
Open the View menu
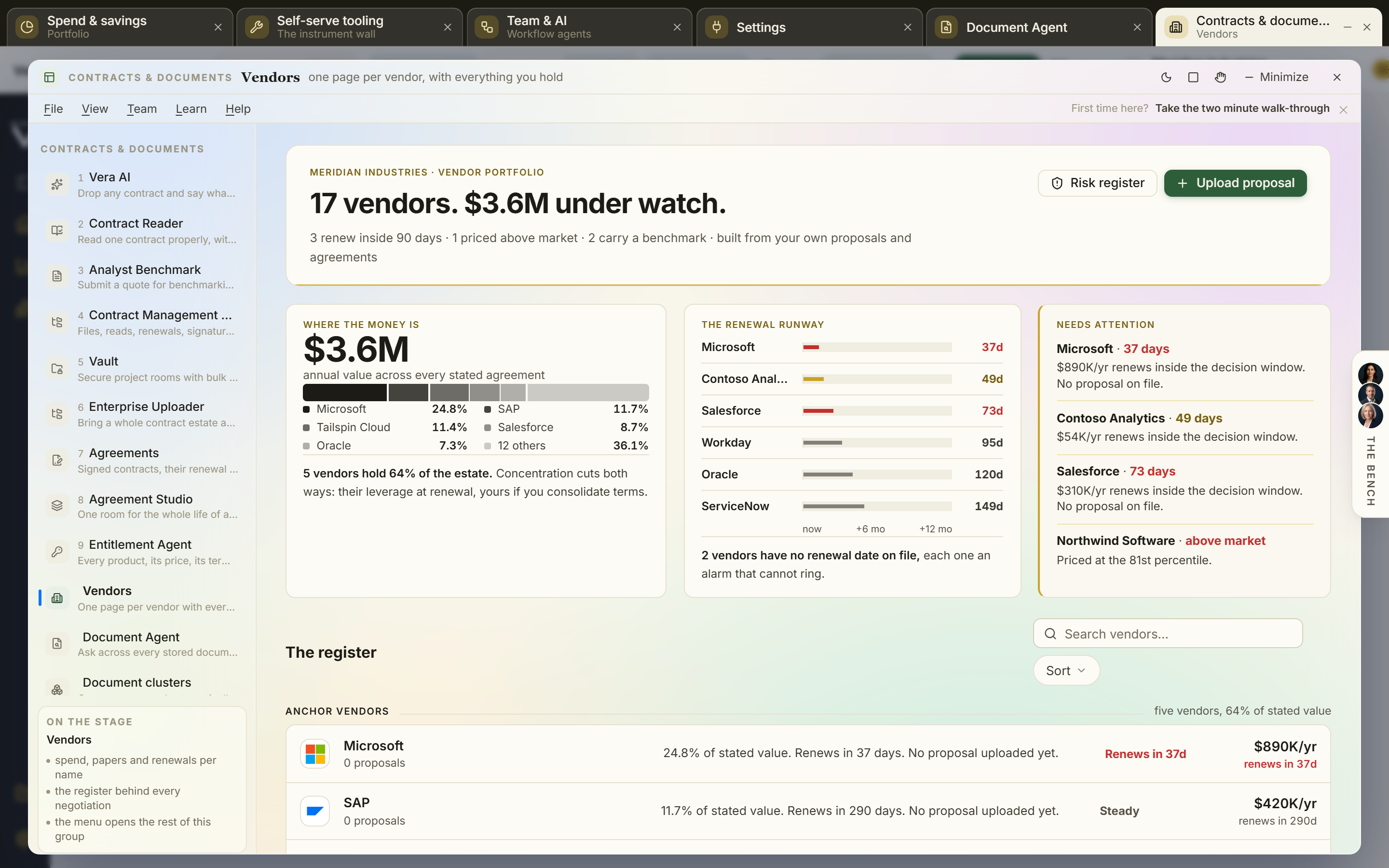[x=95, y=109]
